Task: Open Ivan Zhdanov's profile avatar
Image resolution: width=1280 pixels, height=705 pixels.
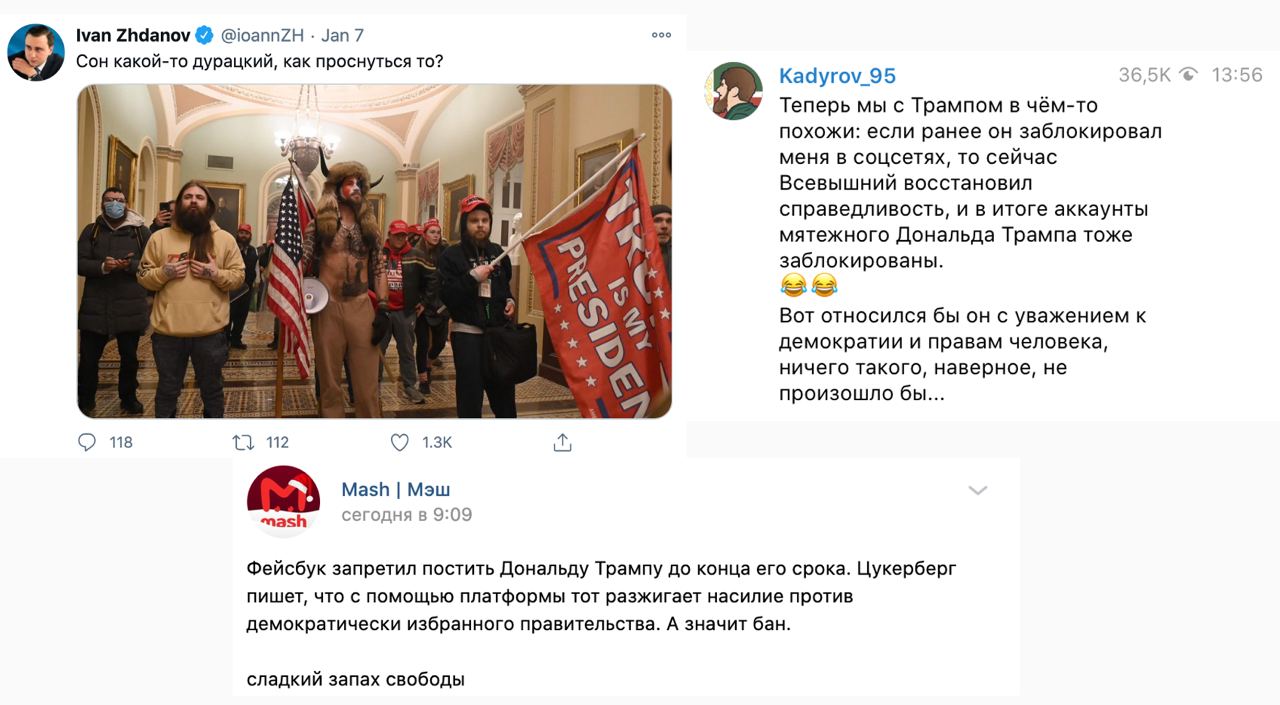Action: (36, 52)
